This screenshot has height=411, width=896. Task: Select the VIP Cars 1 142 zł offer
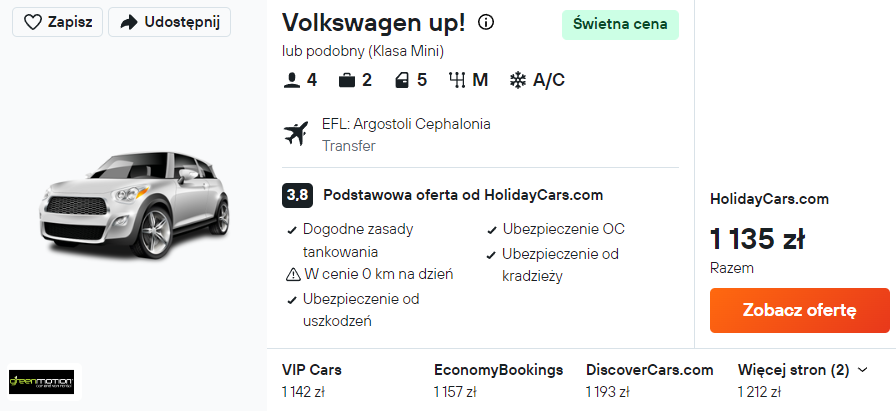(312, 379)
